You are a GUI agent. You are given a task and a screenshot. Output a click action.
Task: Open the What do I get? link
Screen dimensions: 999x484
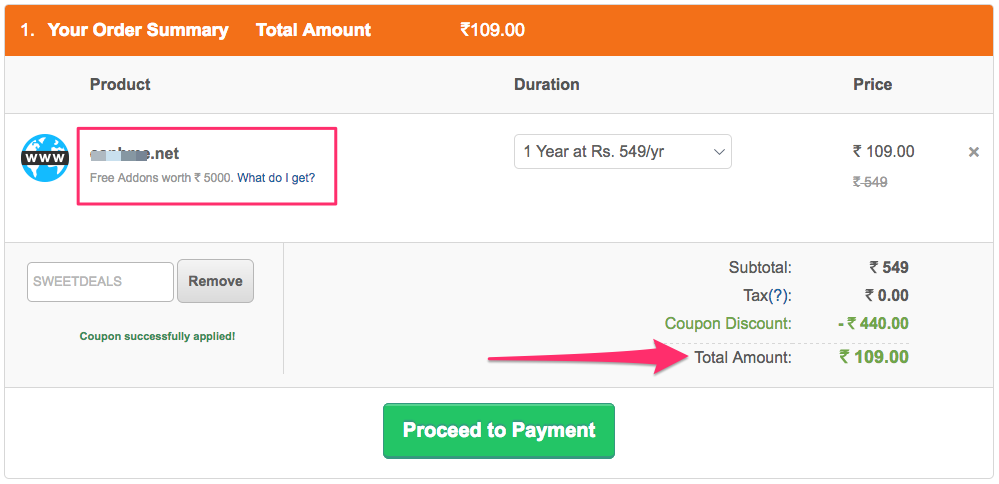coord(276,178)
